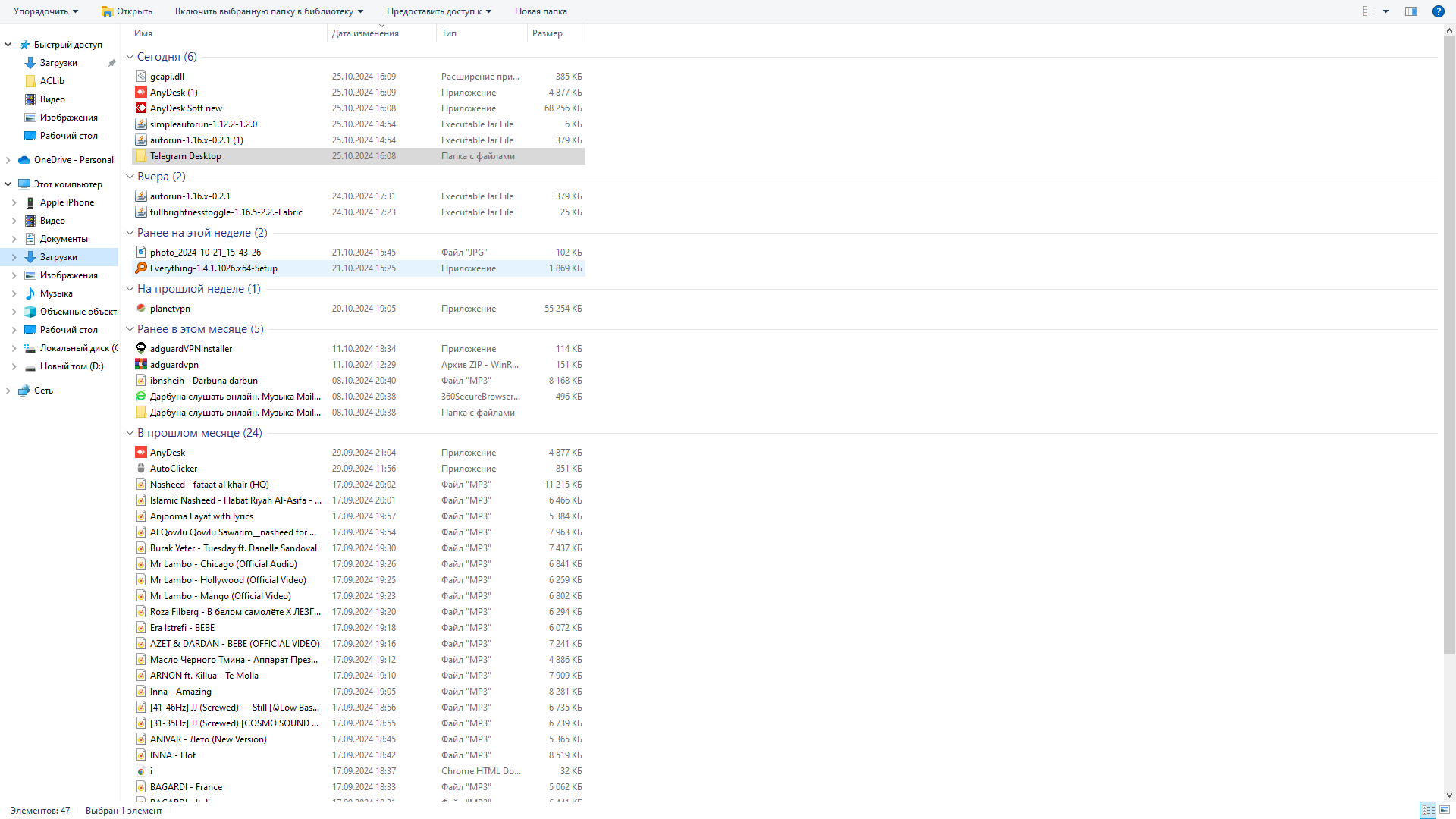
Task: Open the view options dropdown arrow
Action: (1385, 11)
